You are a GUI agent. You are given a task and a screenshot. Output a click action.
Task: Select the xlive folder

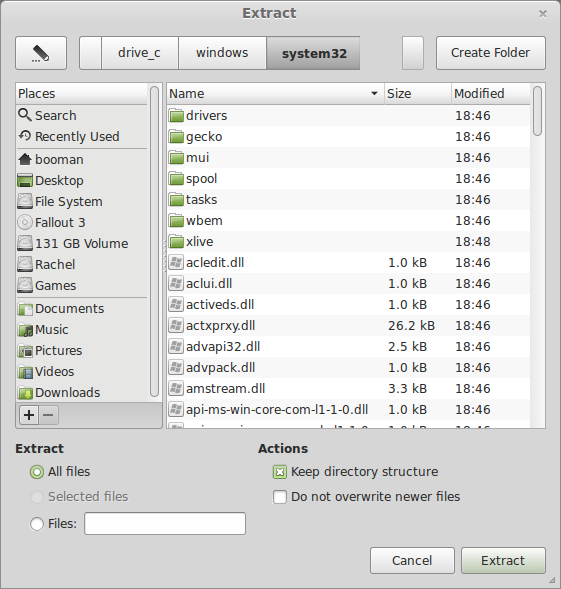tap(348, 242)
